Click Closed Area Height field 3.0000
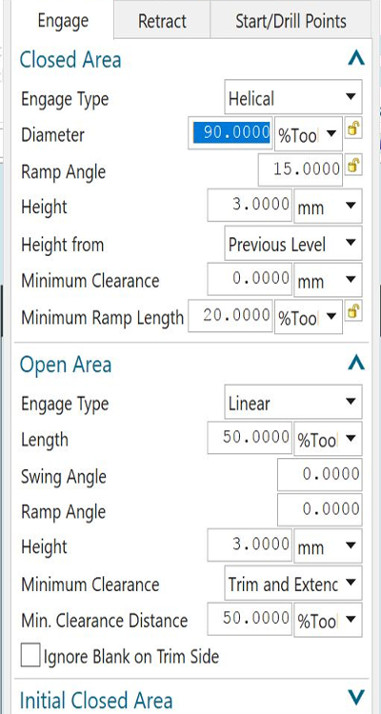The height and width of the screenshot is (714, 381). (x=249, y=204)
